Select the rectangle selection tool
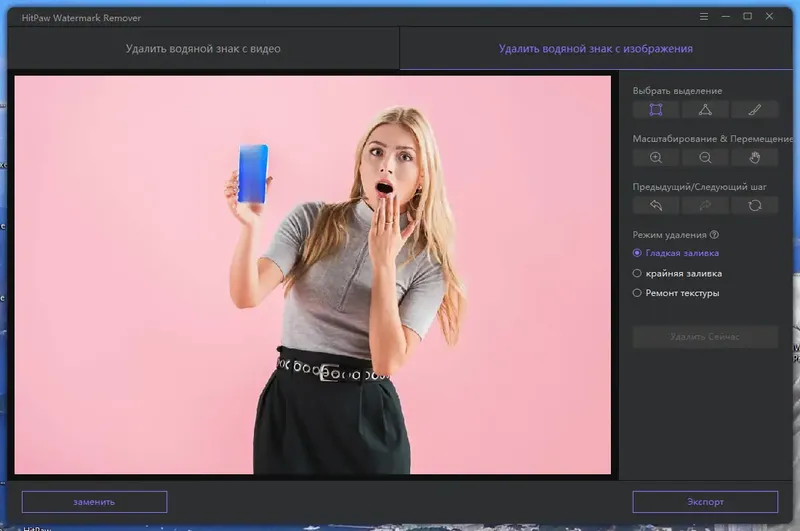 [656, 110]
